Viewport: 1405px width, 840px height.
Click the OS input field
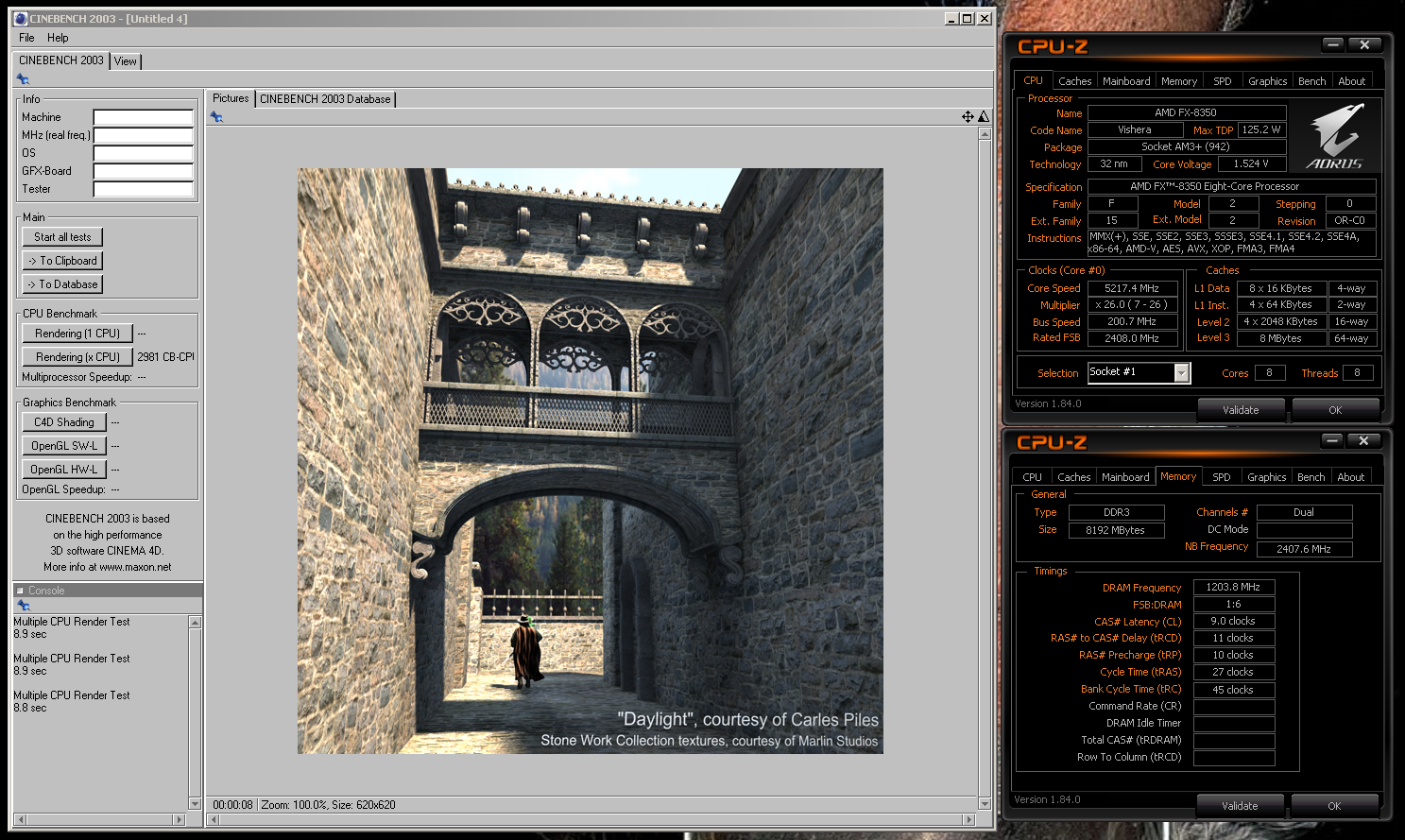[144, 153]
